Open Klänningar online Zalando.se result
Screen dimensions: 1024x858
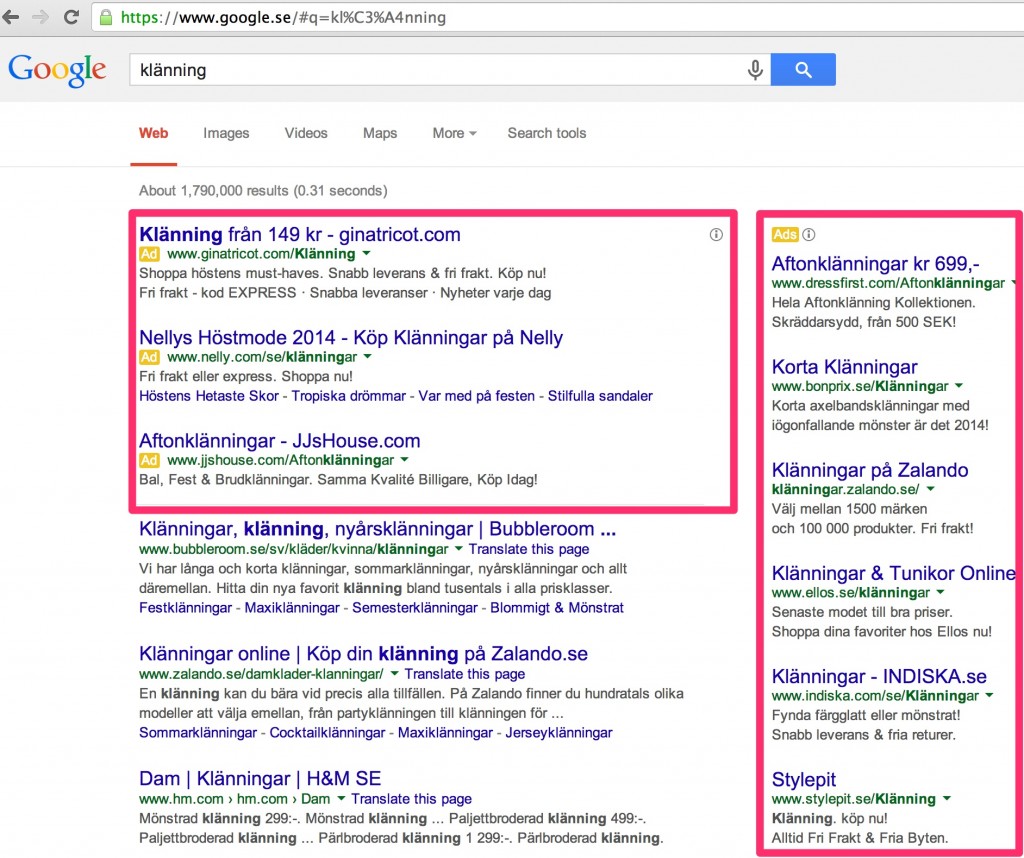pyautogui.click(x=363, y=654)
